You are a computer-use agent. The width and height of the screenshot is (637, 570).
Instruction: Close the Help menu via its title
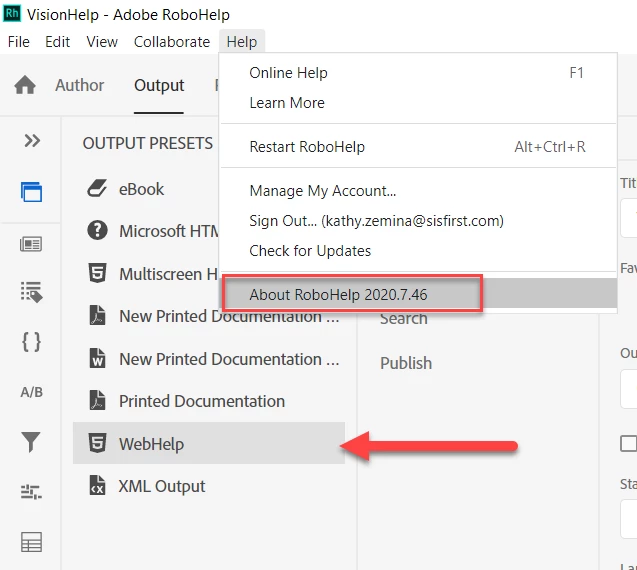coord(242,42)
